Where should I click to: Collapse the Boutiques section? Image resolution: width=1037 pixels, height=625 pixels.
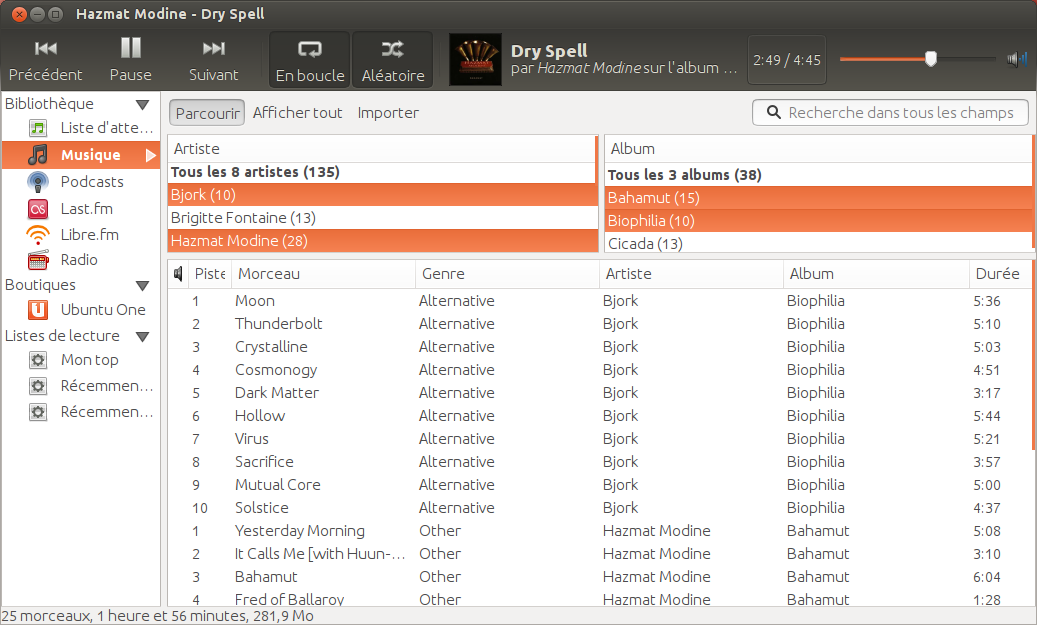(x=142, y=286)
